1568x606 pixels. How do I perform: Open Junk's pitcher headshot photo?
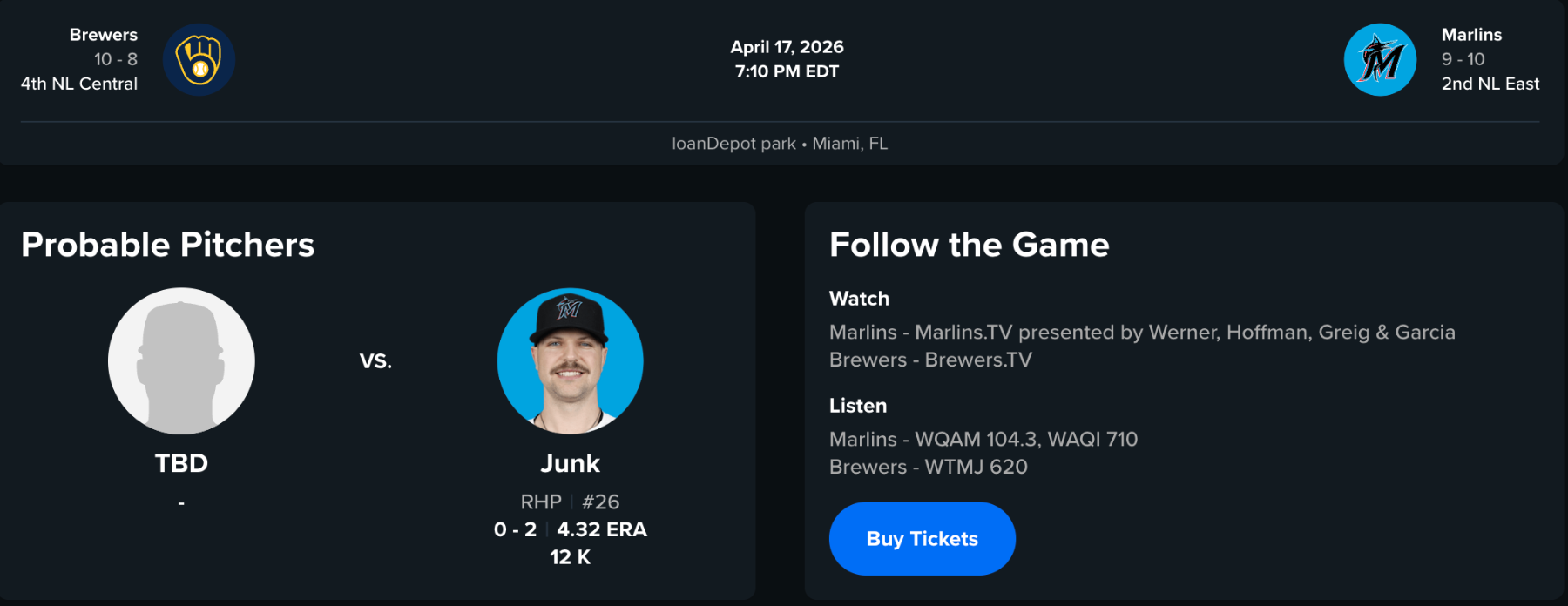[570, 360]
